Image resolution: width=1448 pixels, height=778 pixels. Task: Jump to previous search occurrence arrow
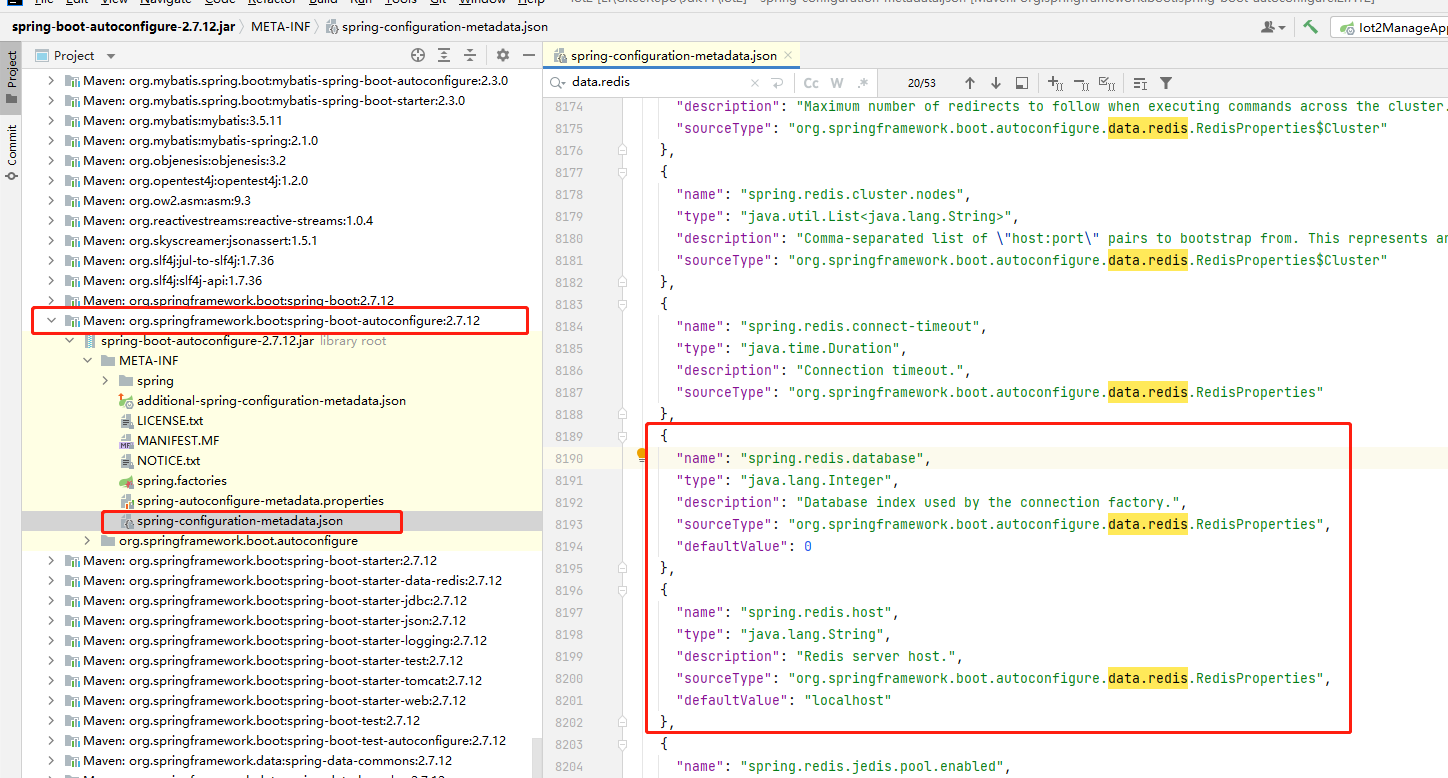pos(969,83)
